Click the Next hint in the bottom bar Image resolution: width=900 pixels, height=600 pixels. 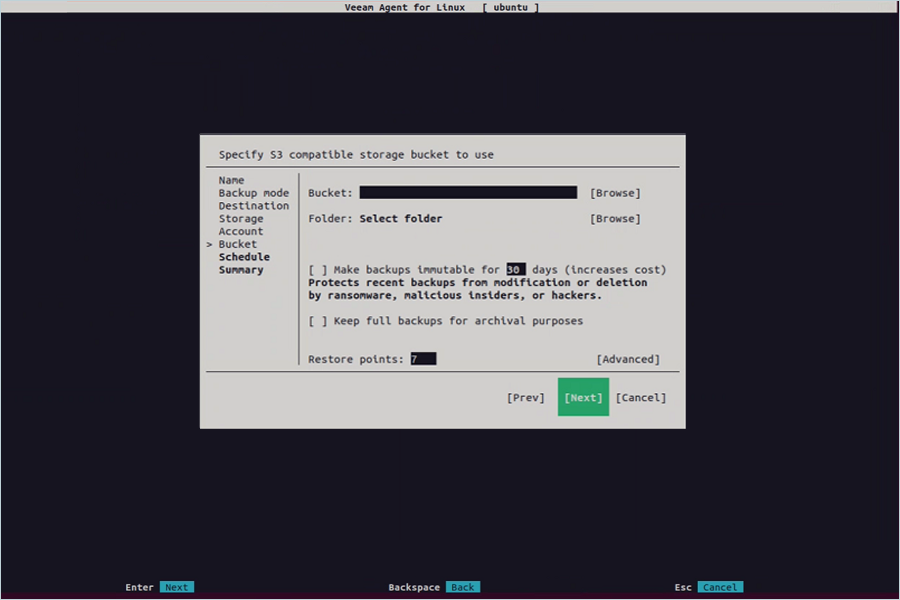pyautogui.click(x=177, y=587)
